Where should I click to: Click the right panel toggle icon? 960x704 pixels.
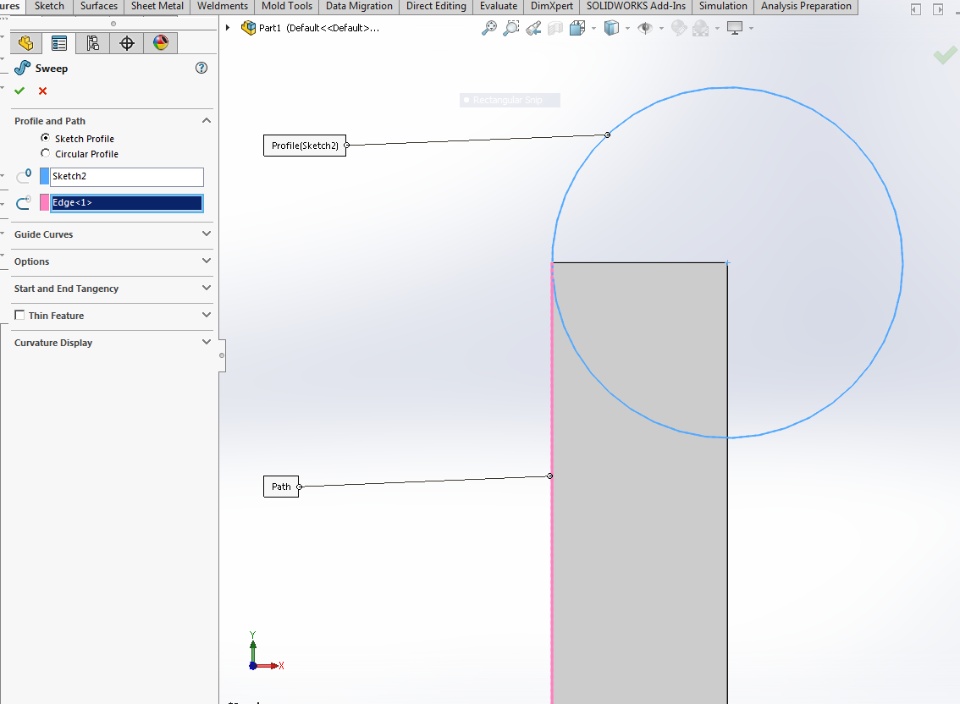tap(937, 9)
